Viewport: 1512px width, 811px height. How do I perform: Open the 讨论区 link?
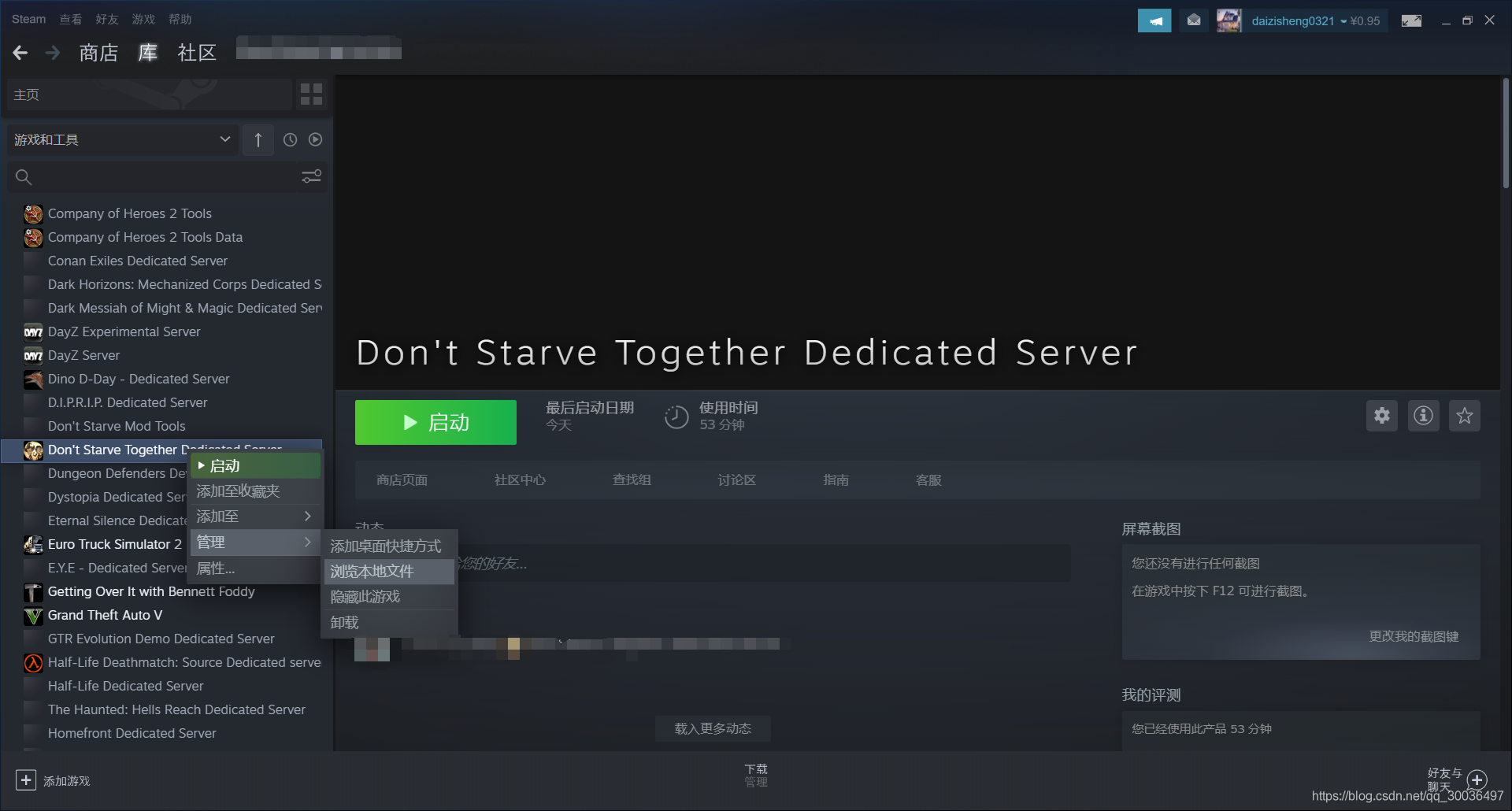coord(736,480)
